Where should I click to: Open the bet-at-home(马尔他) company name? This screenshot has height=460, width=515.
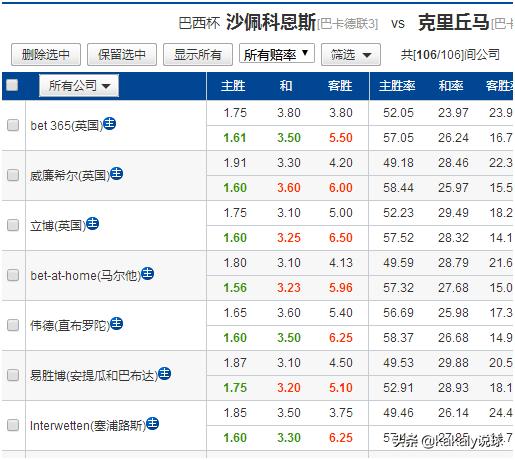pyautogui.click(x=85, y=276)
